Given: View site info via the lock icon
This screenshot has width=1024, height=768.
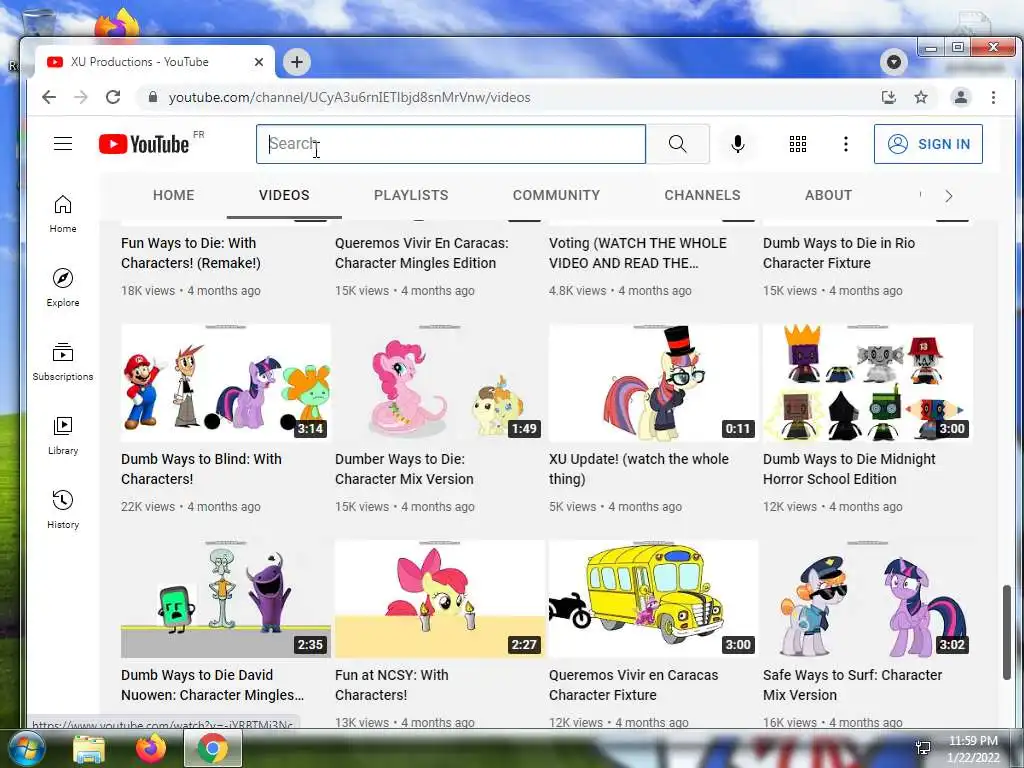Looking at the screenshot, I should tap(153, 97).
